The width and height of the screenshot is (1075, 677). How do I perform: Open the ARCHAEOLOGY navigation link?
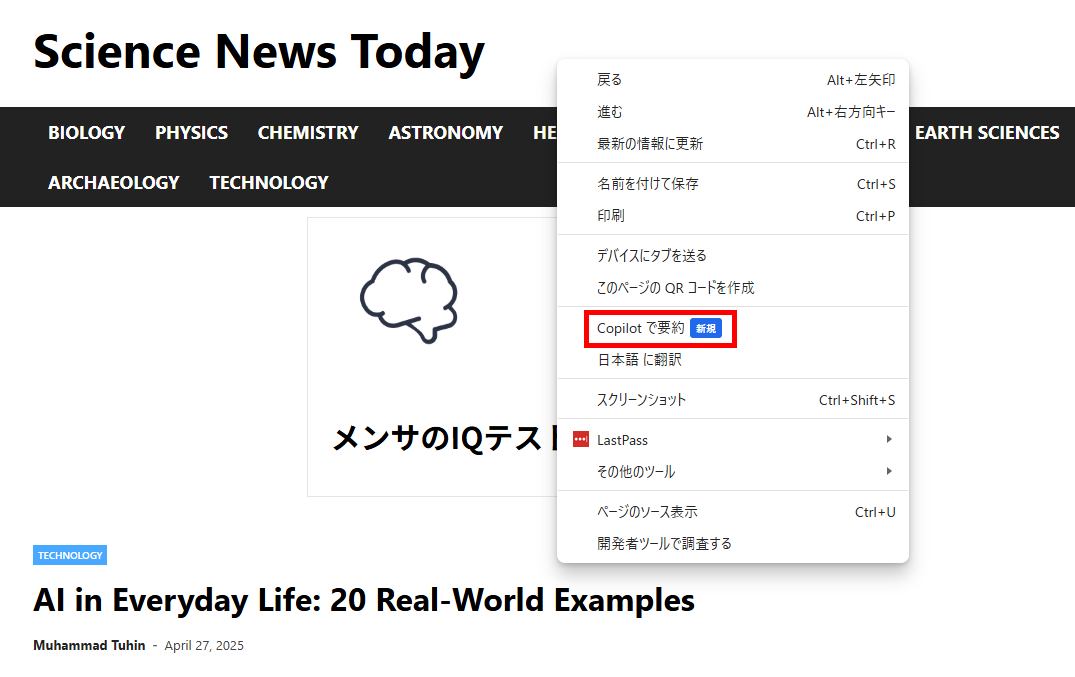click(x=114, y=182)
